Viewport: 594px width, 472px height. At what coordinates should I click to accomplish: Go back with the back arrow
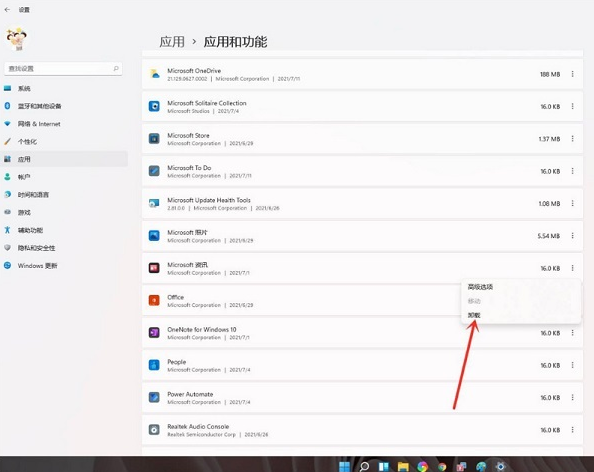click(7, 9)
